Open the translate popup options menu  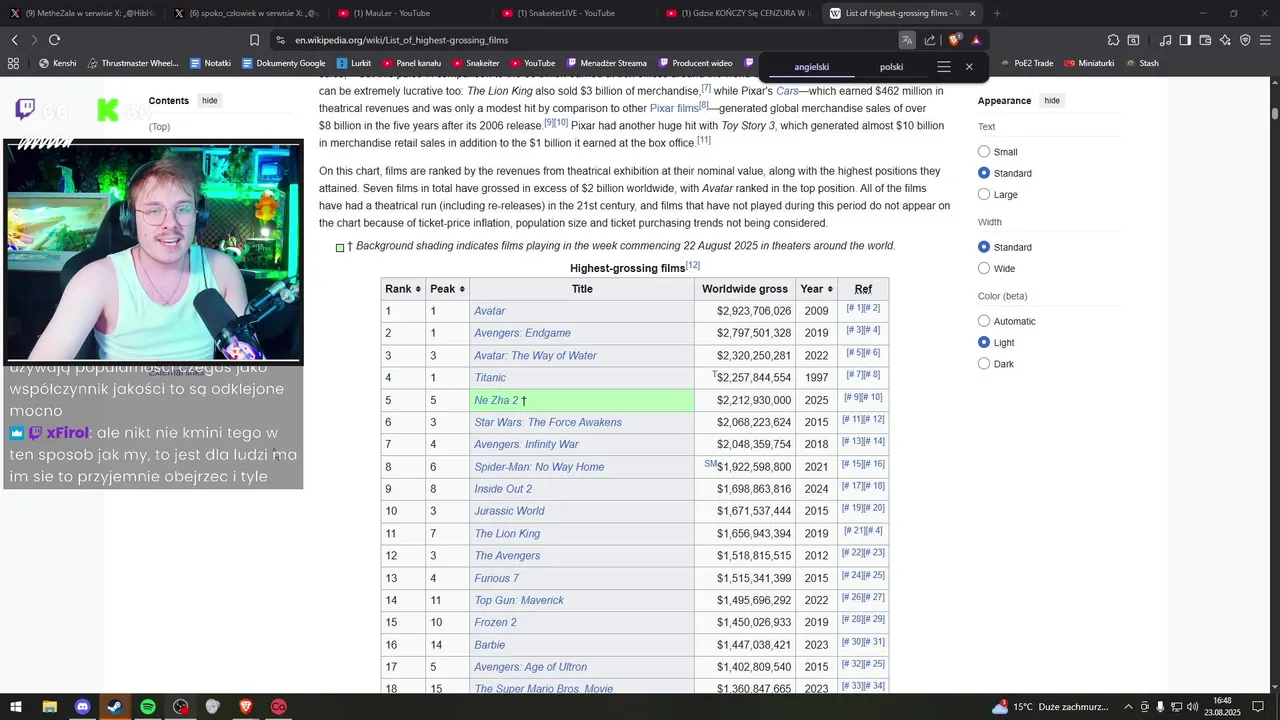click(943, 67)
